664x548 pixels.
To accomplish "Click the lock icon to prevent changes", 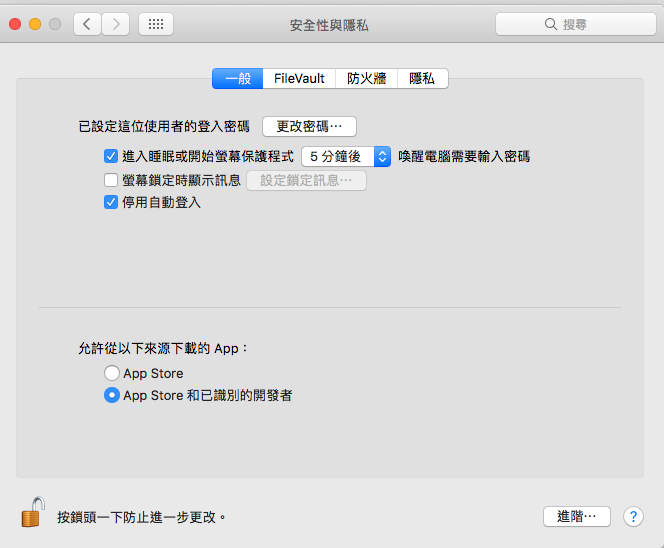I will point(32,512).
